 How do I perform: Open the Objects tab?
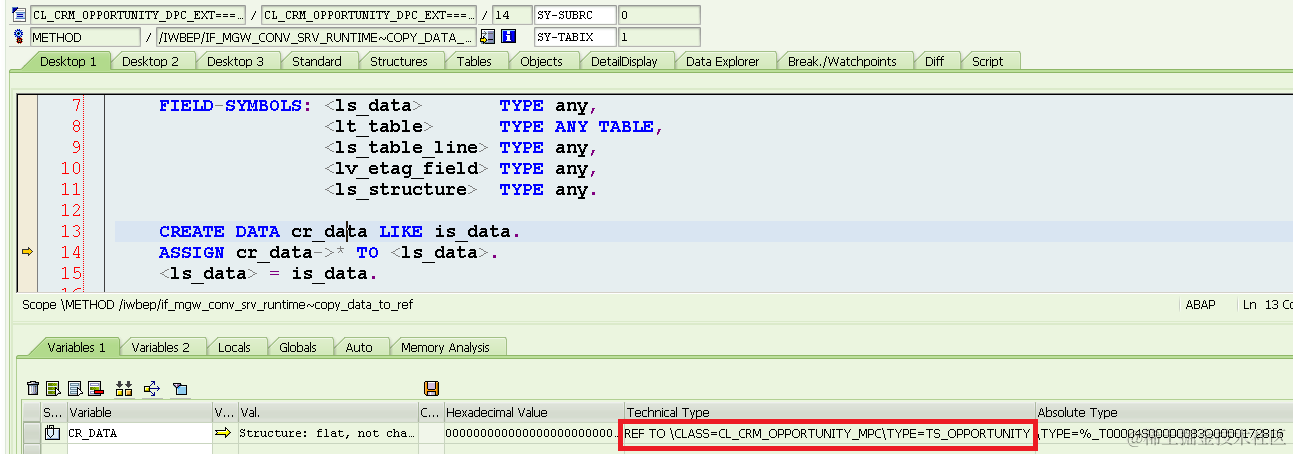coord(541,61)
